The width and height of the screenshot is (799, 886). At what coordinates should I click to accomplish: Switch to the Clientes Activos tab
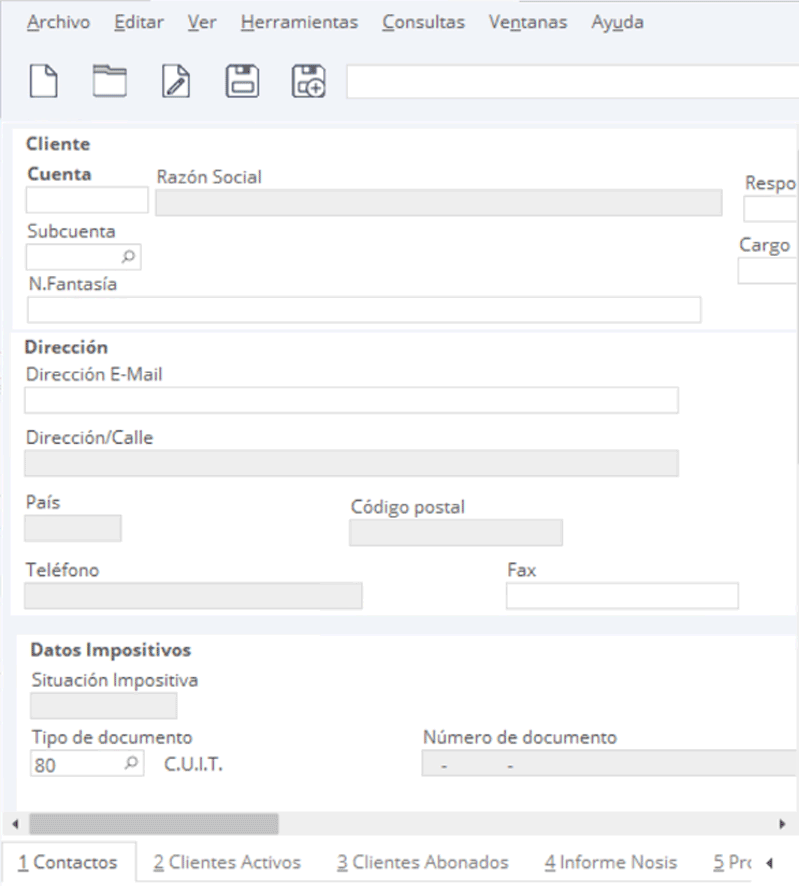pos(229,862)
